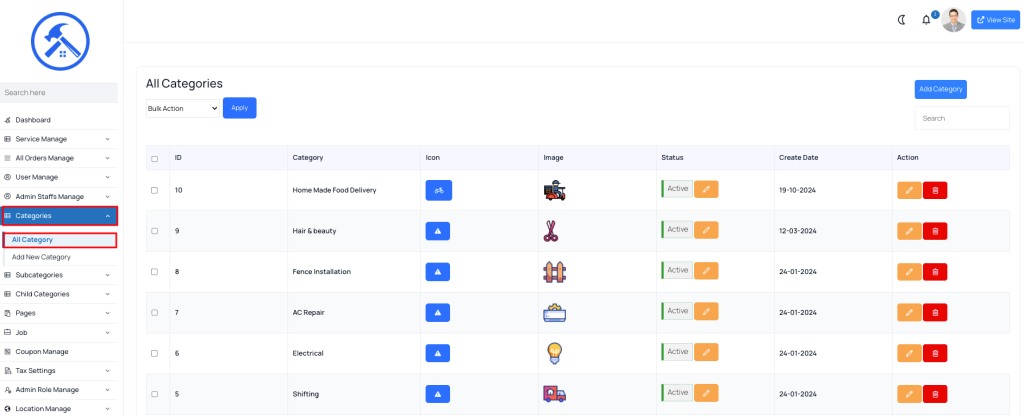Screen dimensions: 1024x416
Task: Check the box for category ID 8
Action: coord(154,272)
